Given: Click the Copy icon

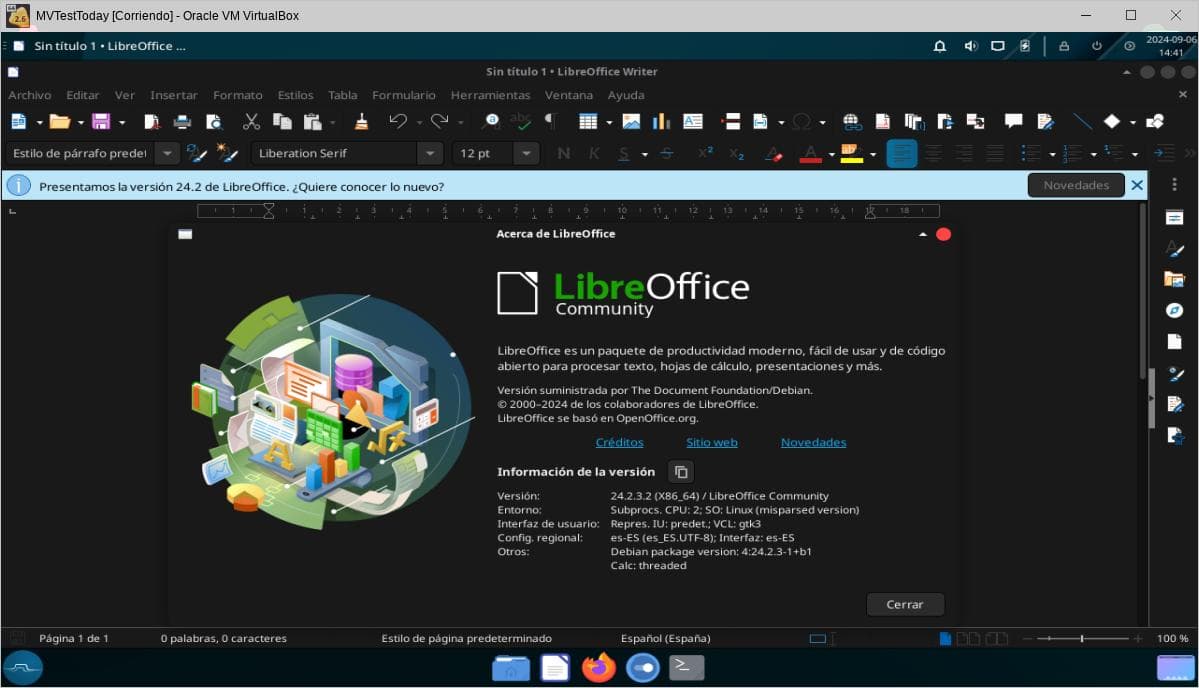Looking at the screenshot, I should coord(282,122).
